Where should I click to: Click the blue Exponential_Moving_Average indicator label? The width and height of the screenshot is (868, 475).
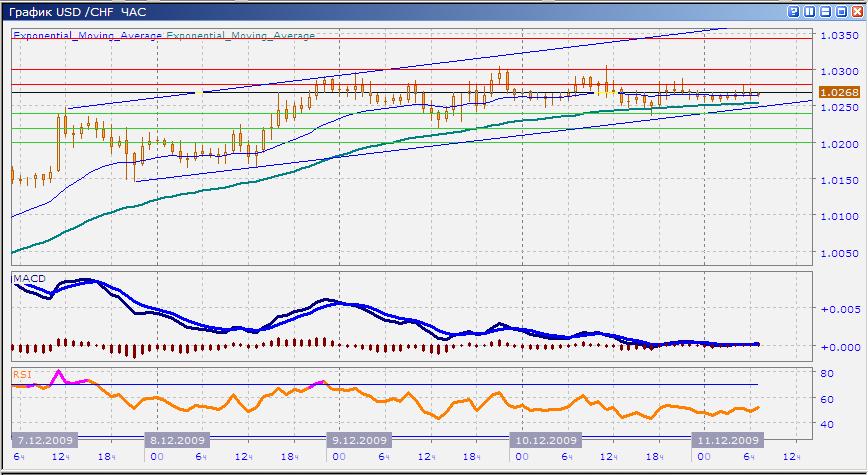(87, 35)
